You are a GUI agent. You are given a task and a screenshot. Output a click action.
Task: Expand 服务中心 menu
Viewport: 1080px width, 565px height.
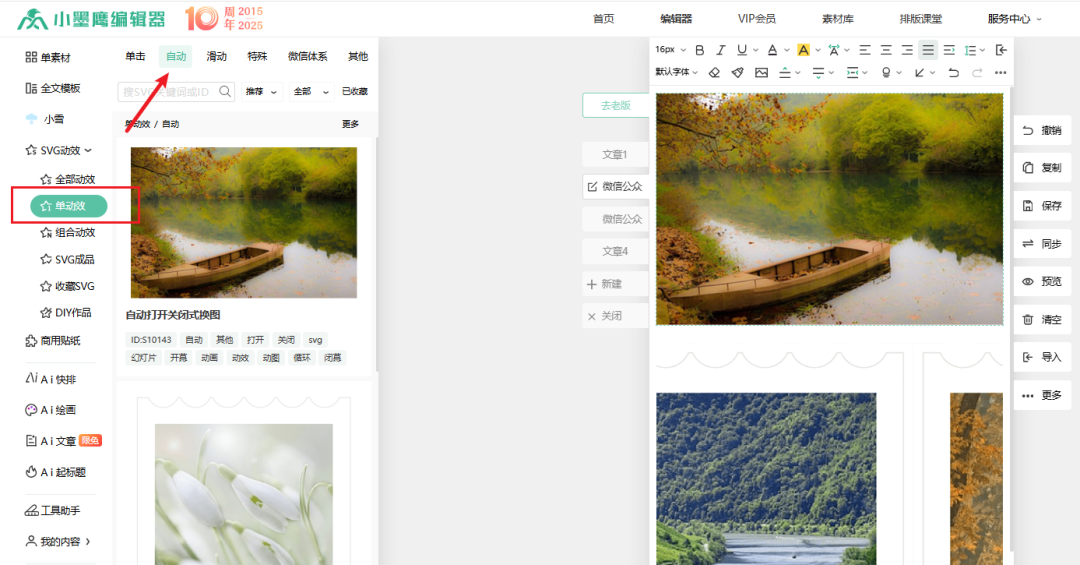[x=1015, y=19]
